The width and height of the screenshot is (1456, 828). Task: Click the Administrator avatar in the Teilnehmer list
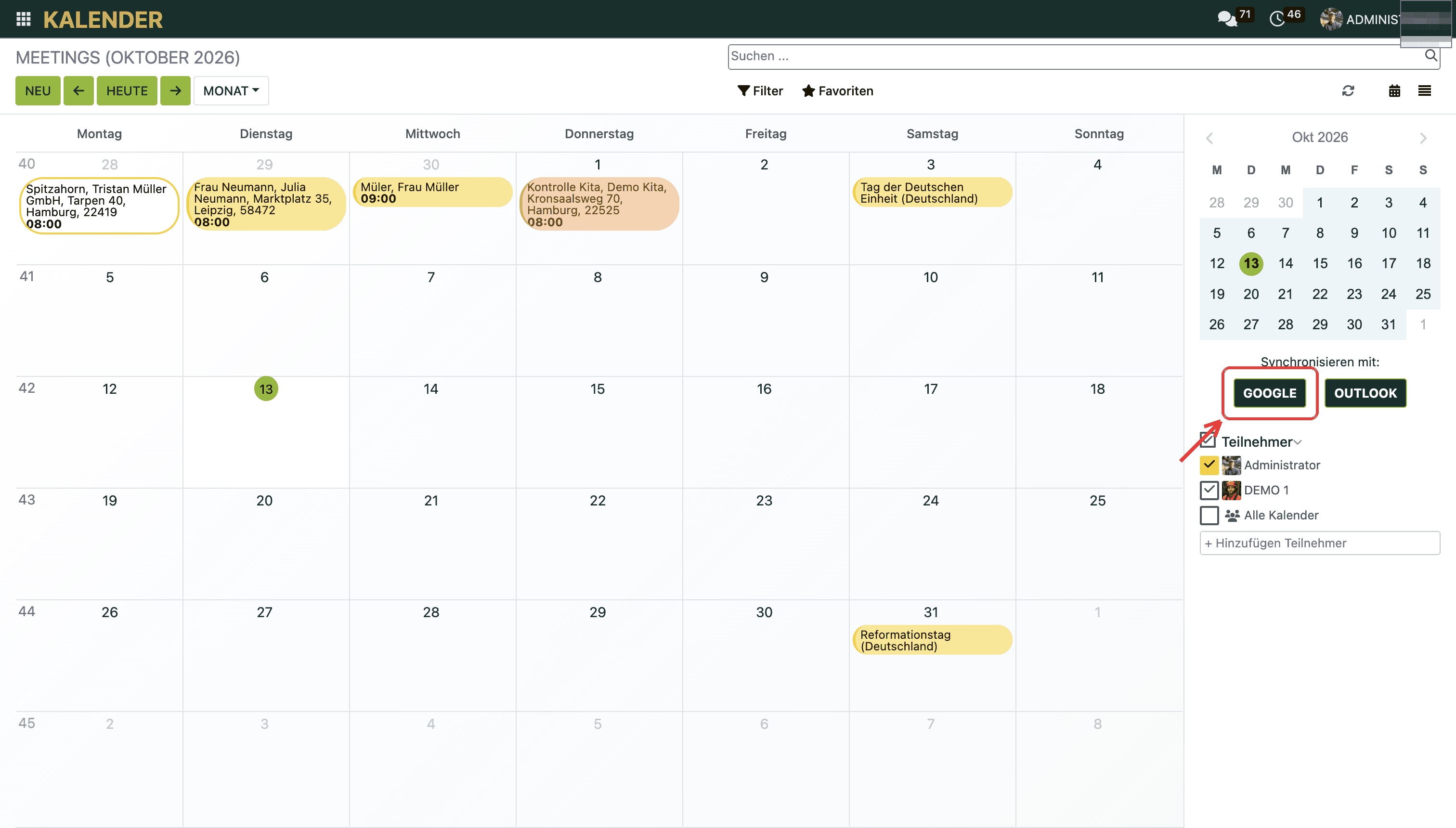1231,465
